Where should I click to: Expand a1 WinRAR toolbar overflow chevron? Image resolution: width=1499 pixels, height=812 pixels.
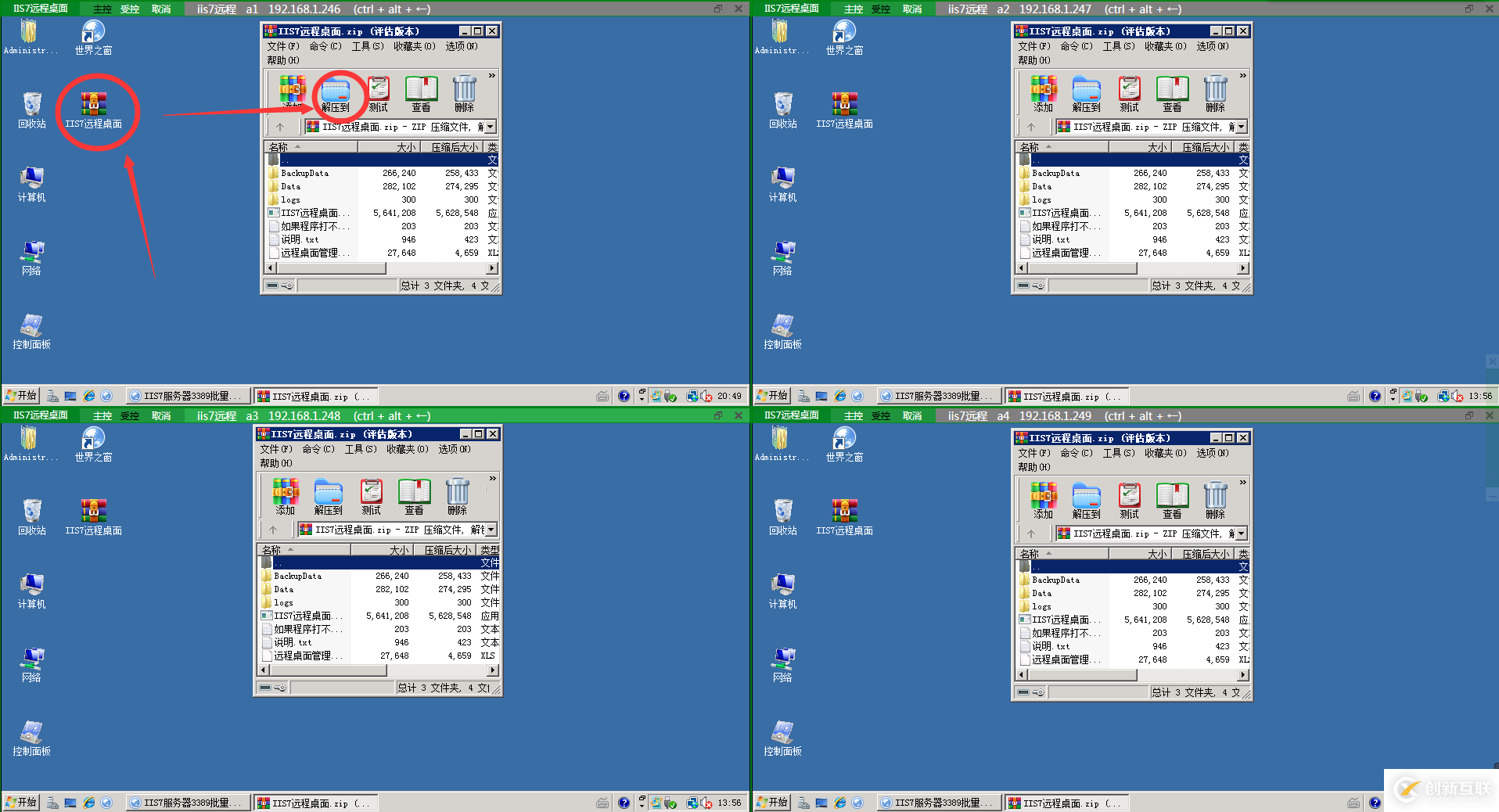(x=492, y=76)
